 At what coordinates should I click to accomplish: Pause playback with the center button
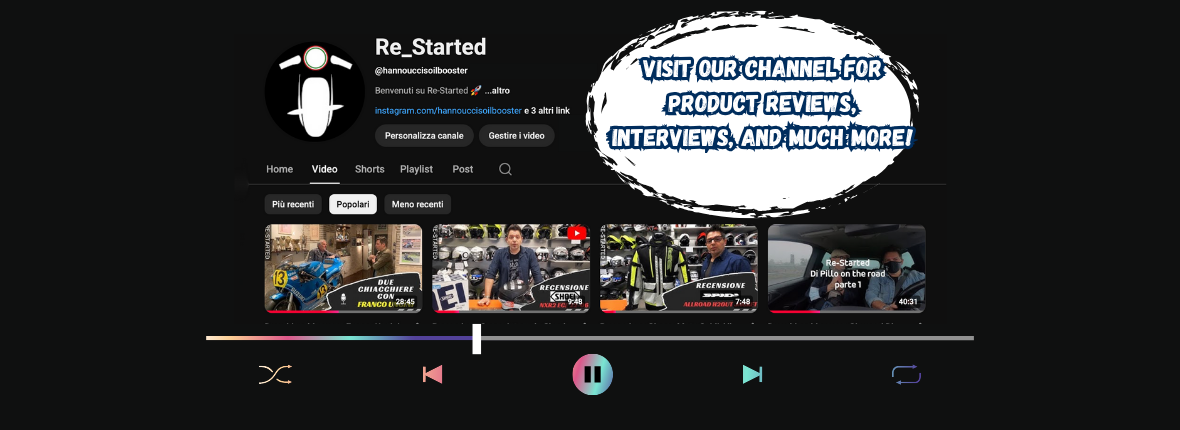592,375
